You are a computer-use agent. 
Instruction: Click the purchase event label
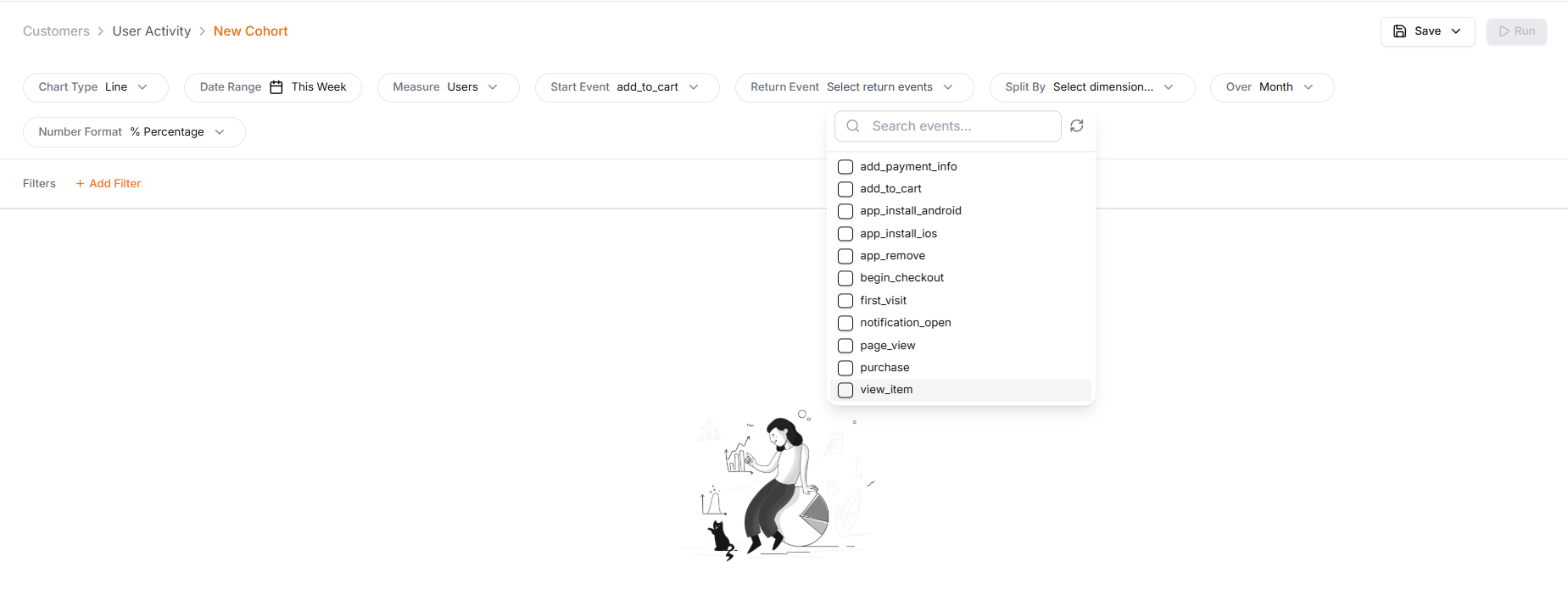pos(884,368)
